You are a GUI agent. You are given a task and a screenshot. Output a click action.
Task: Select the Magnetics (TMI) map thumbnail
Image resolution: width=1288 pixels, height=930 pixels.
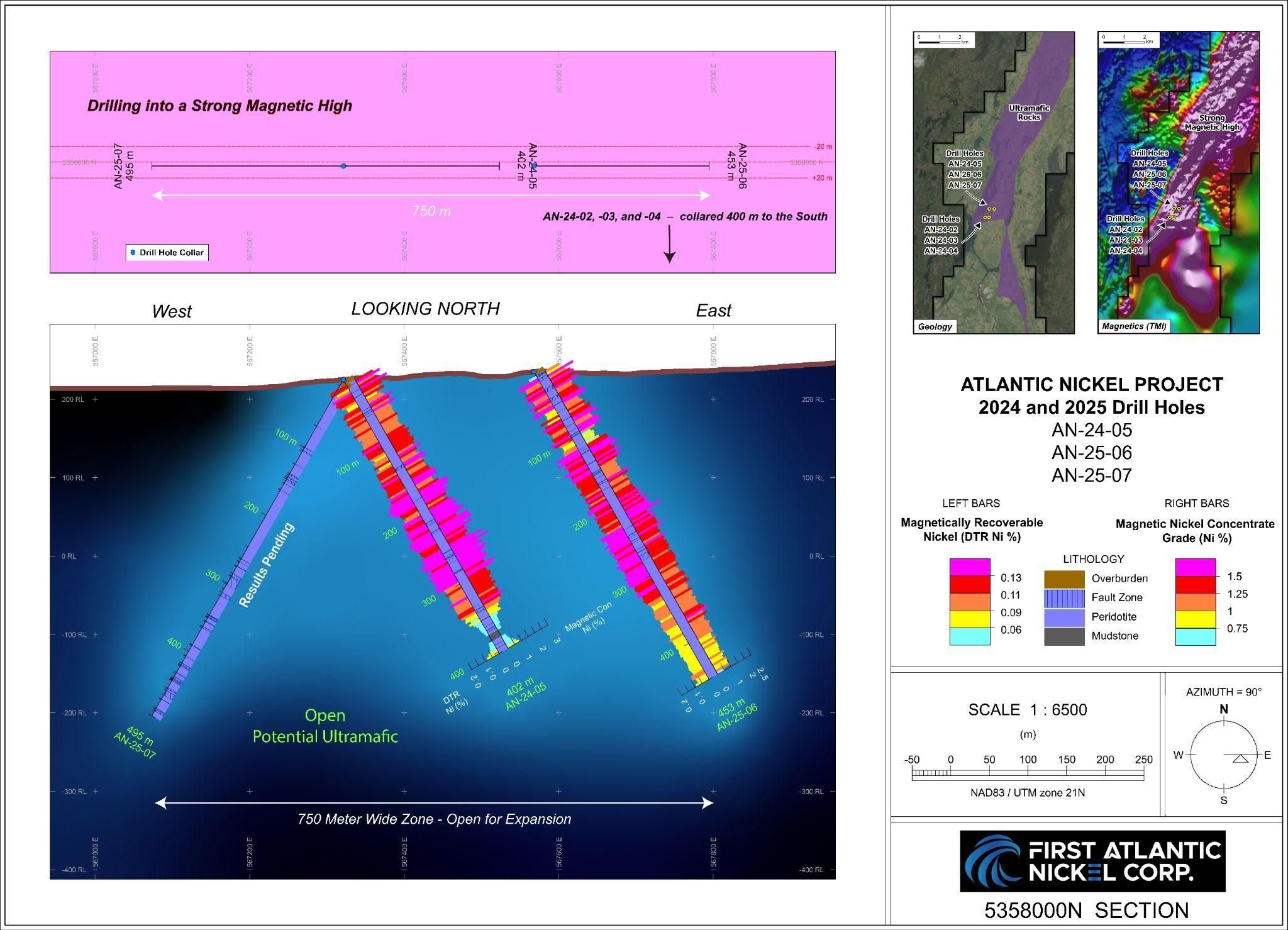tap(1178, 182)
